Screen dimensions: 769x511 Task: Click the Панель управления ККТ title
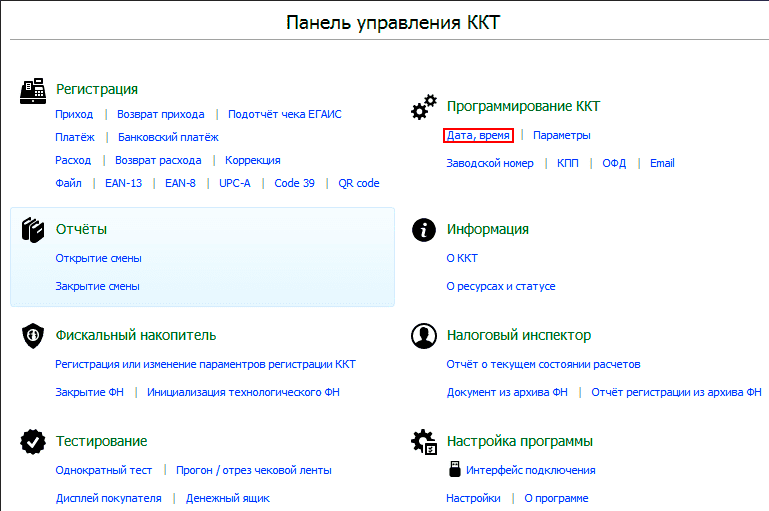[x=393, y=23]
